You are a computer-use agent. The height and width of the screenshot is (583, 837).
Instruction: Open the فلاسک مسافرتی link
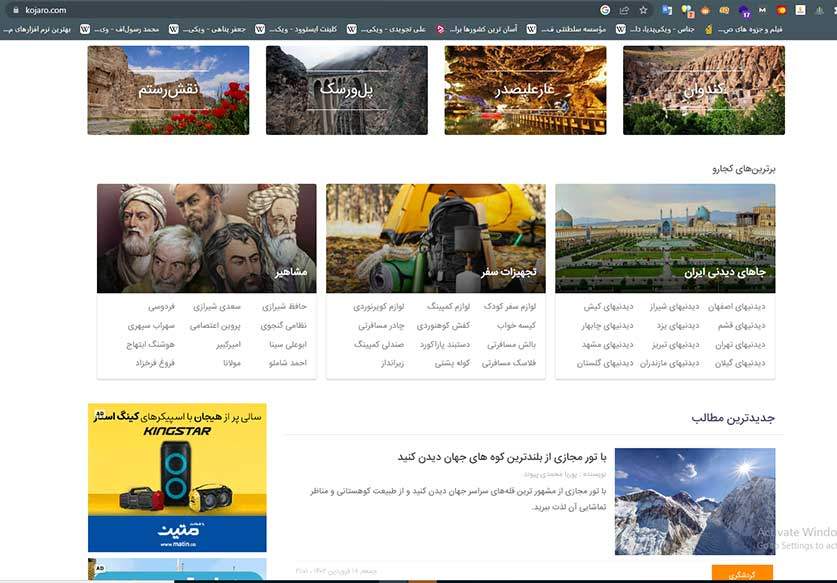(509, 363)
